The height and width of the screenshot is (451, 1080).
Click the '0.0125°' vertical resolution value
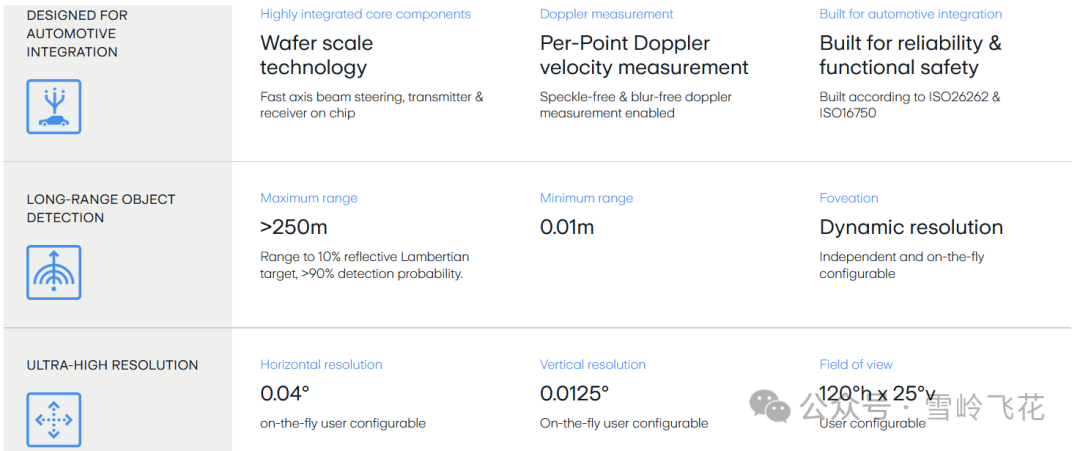[x=574, y=393]
